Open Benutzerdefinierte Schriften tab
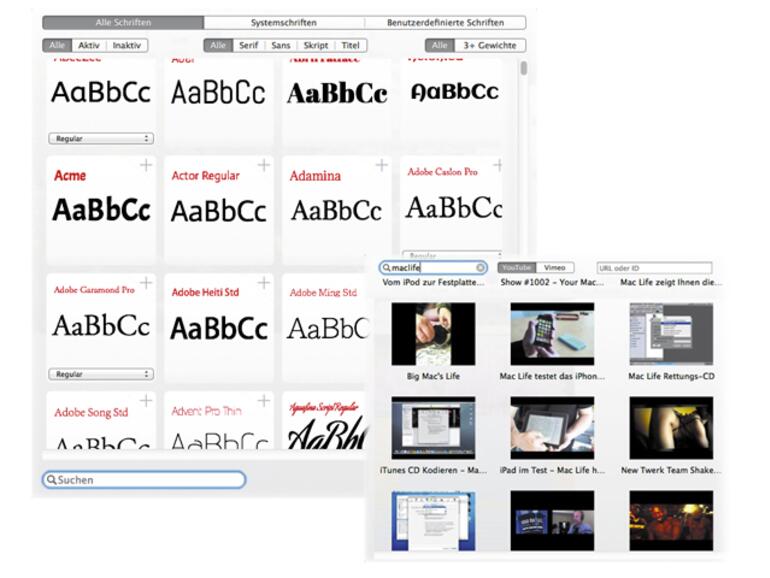This screenshot has width=770, height=578. pos(445,23)
